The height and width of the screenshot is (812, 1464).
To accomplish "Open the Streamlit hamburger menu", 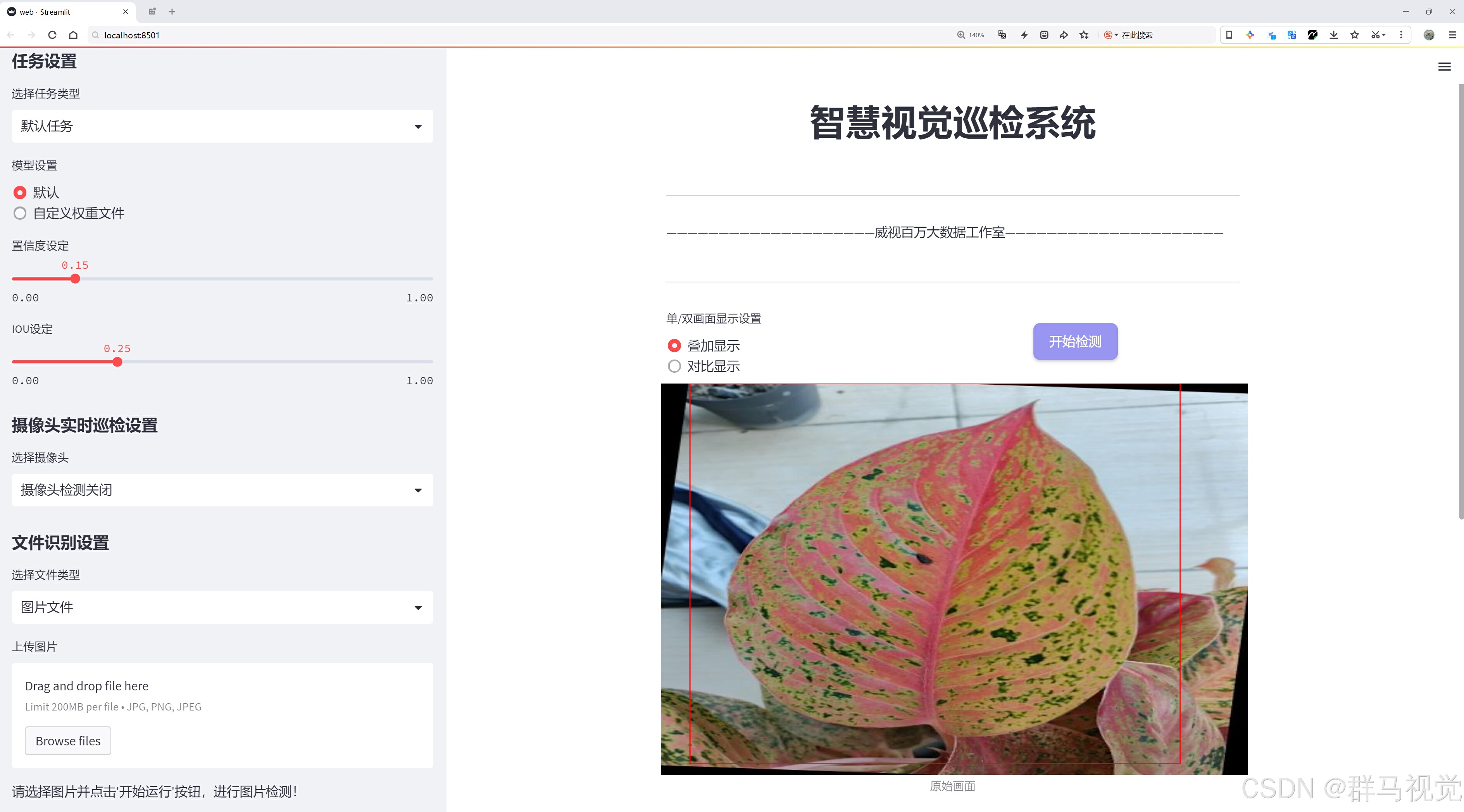I will point(1444,67).
